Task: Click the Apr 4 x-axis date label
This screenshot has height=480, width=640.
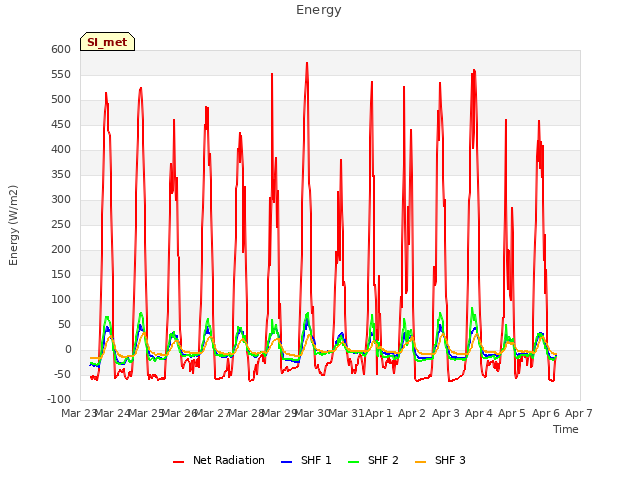Action: coord(479,413)
